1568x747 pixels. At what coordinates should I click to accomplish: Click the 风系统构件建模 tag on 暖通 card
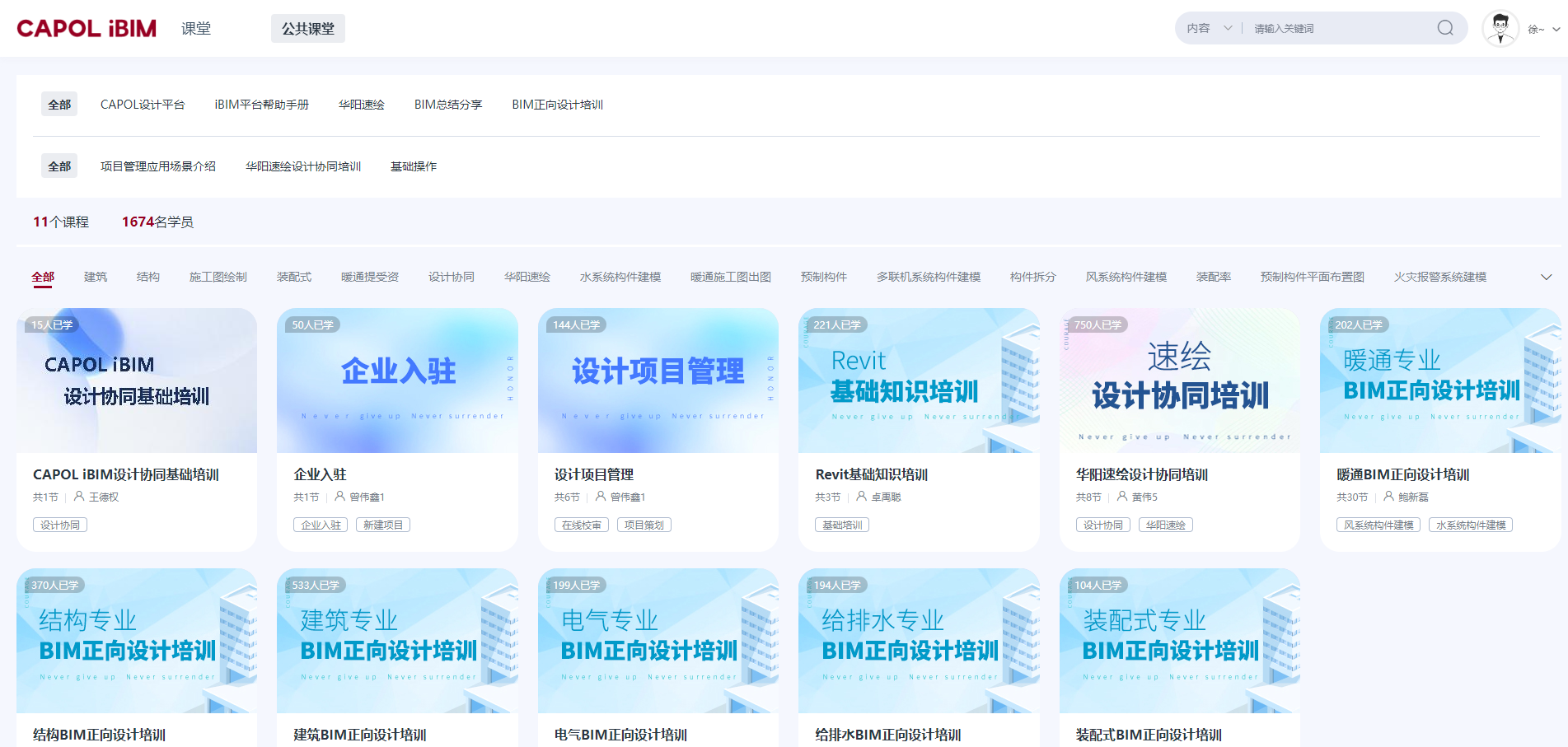click(x=1378, y=525)
